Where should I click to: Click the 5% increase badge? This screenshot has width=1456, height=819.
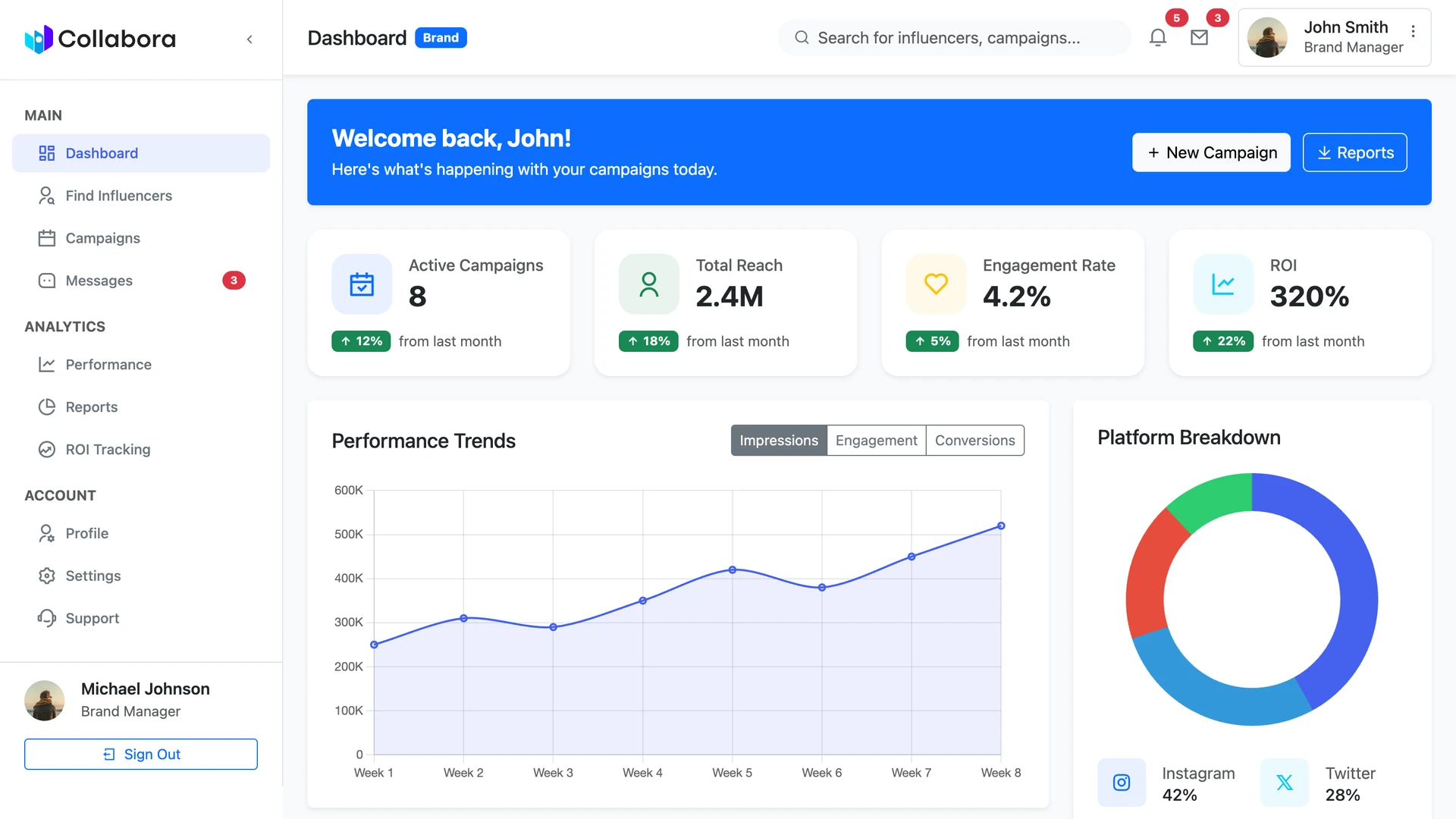point(932,341)
